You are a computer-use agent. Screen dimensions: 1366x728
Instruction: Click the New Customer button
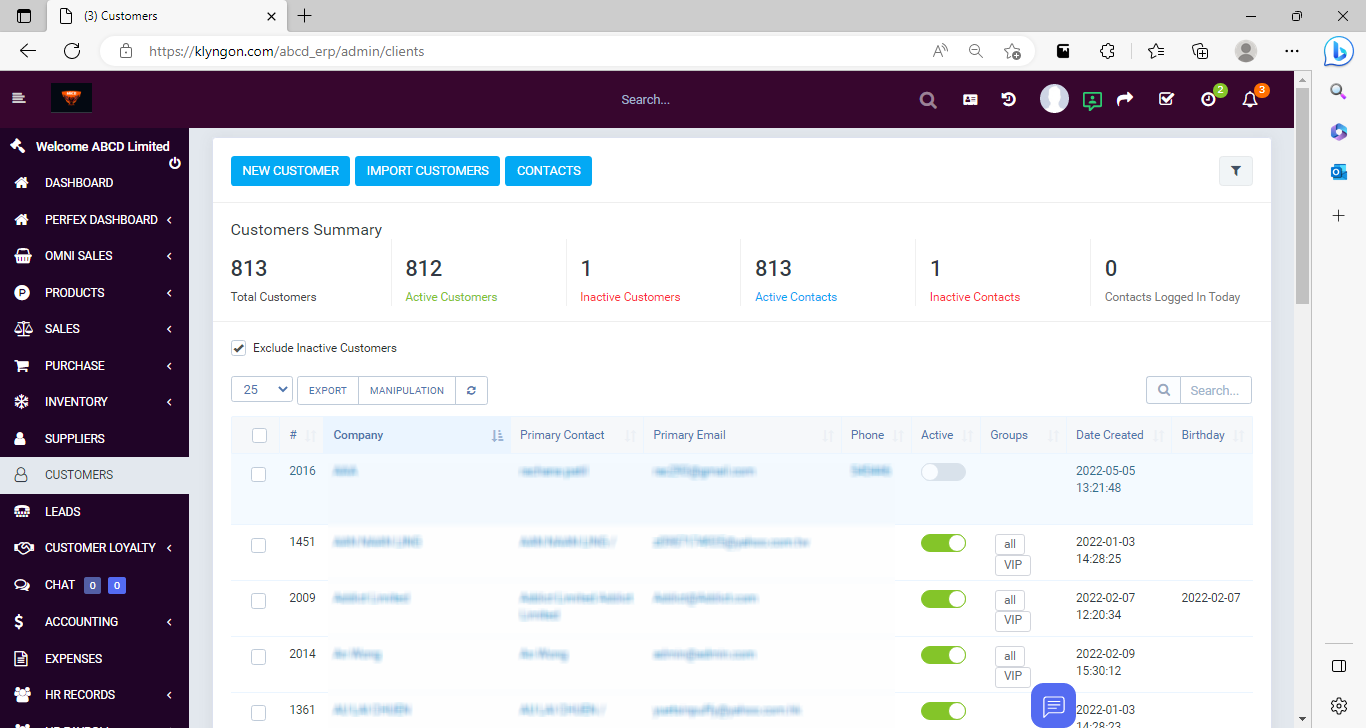point(290,171)
